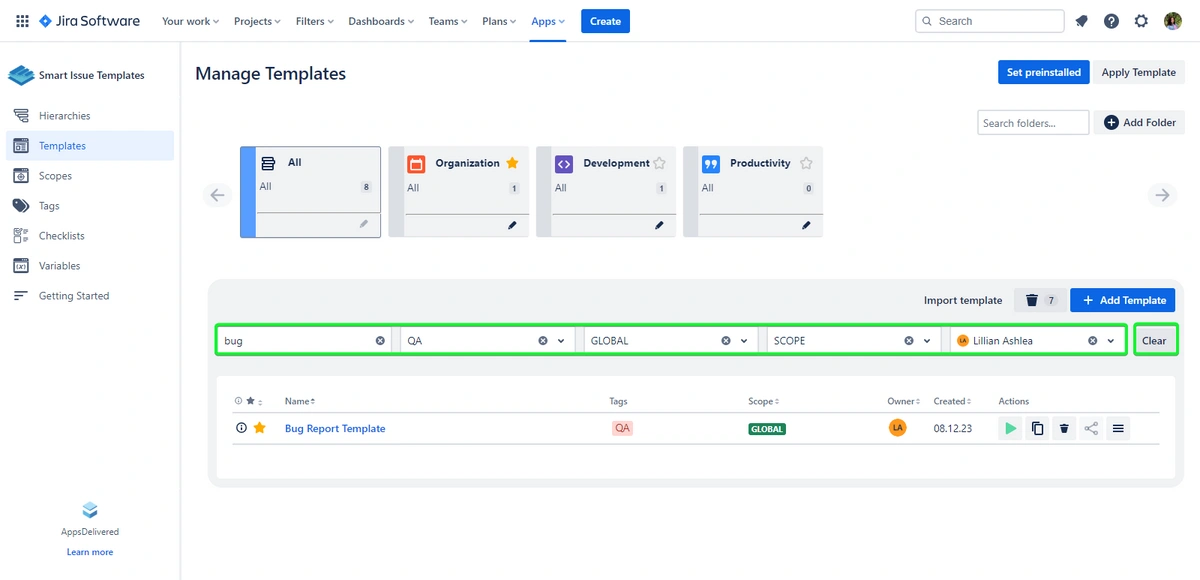
Task: Edit the All folder with pencil icon
Action: (365, 225)
